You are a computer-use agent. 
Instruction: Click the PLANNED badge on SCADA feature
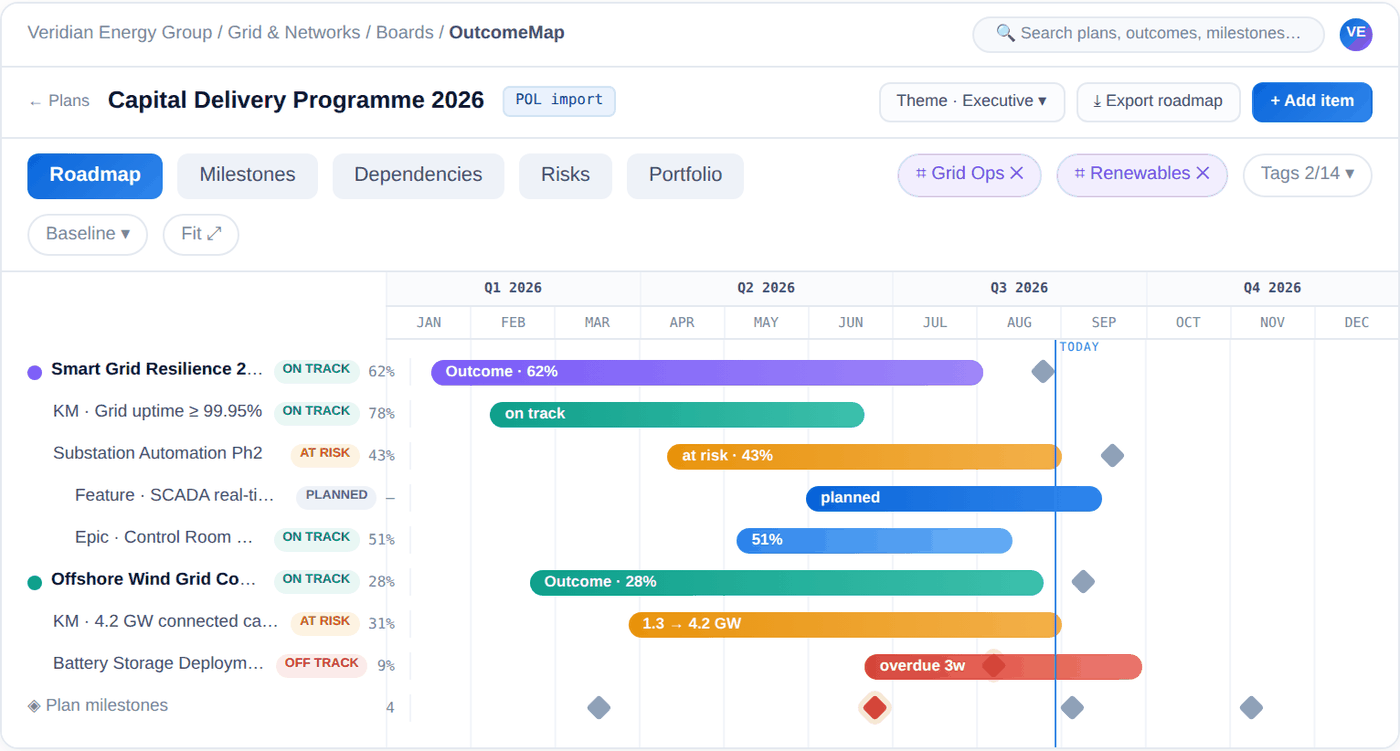[x=337, y=496]
